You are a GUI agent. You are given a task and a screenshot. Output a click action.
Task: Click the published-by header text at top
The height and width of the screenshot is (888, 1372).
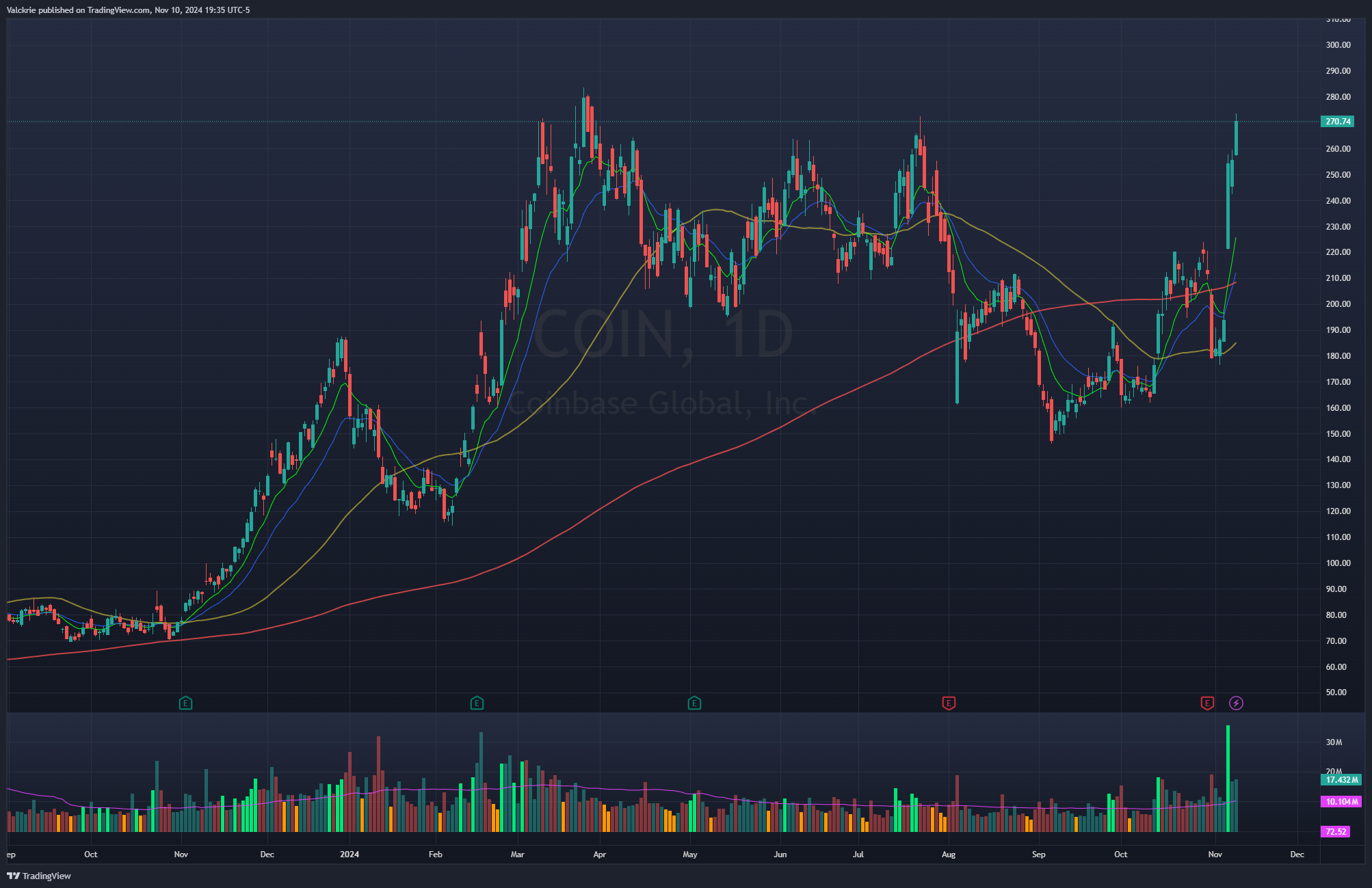(x=128, y=10)
